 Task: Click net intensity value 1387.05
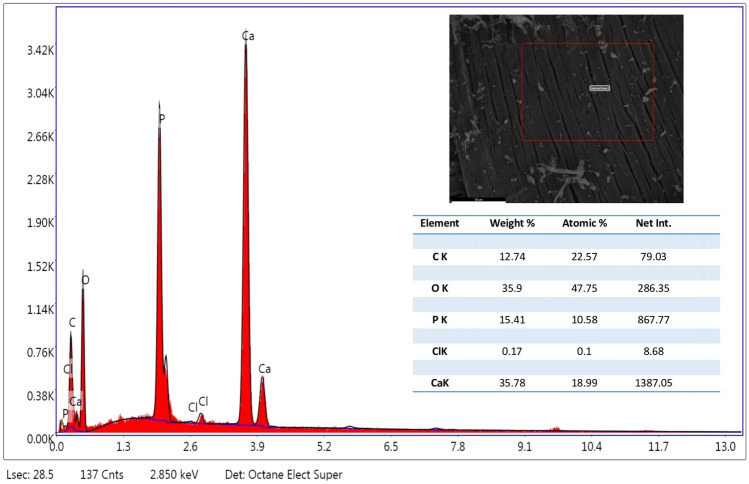653,383
